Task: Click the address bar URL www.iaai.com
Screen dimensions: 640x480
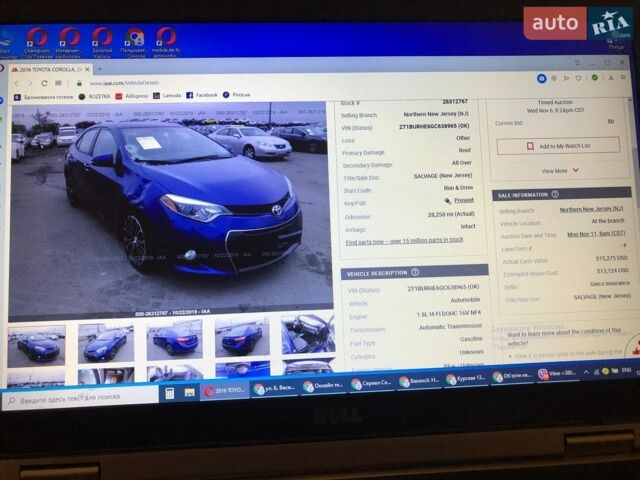Action: [124, 83]
